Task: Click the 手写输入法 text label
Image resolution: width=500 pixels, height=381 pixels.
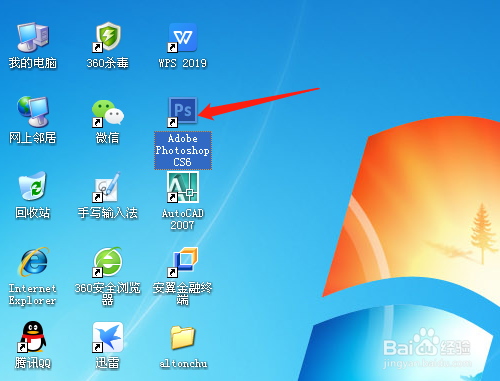Action: (107, 213)
